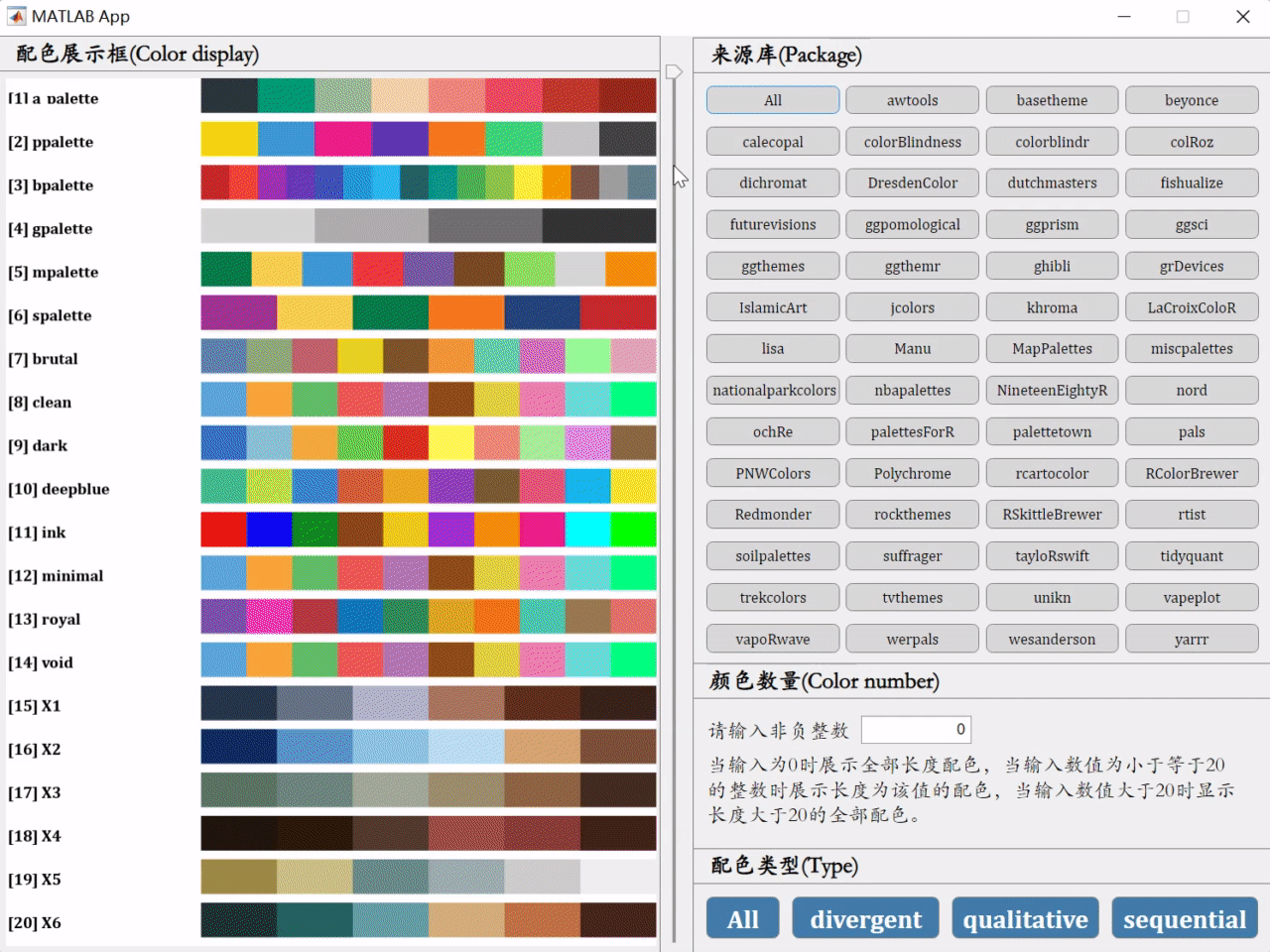Filter by sequential palette type
Screen dimensions: 1270x952
1185,918
